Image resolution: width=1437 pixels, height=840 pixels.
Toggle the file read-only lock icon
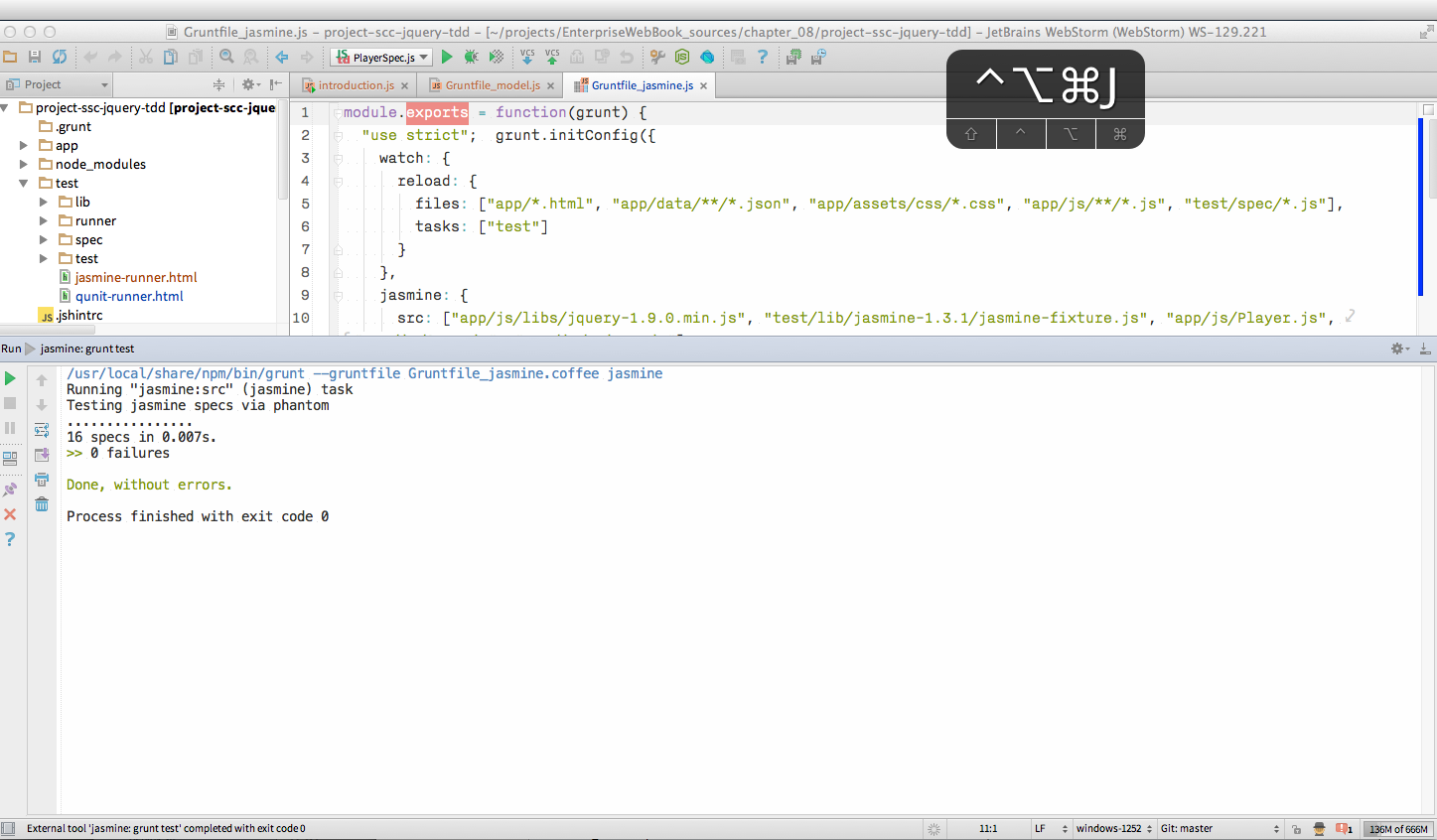(x=1296, y=829)
